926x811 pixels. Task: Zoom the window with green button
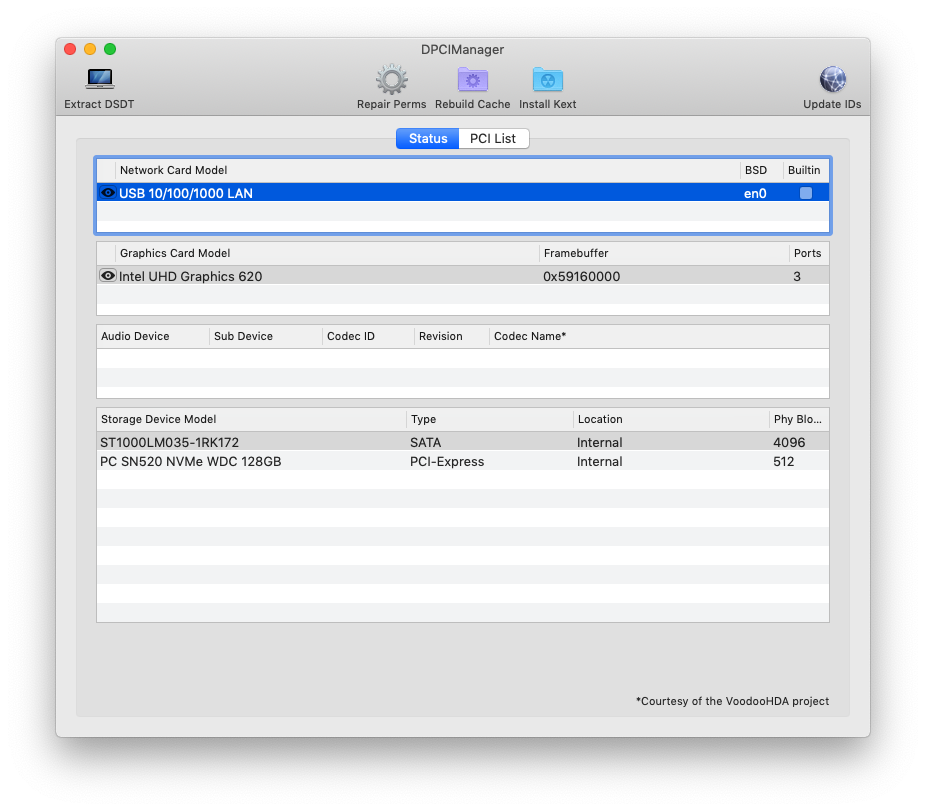point(110,49)
